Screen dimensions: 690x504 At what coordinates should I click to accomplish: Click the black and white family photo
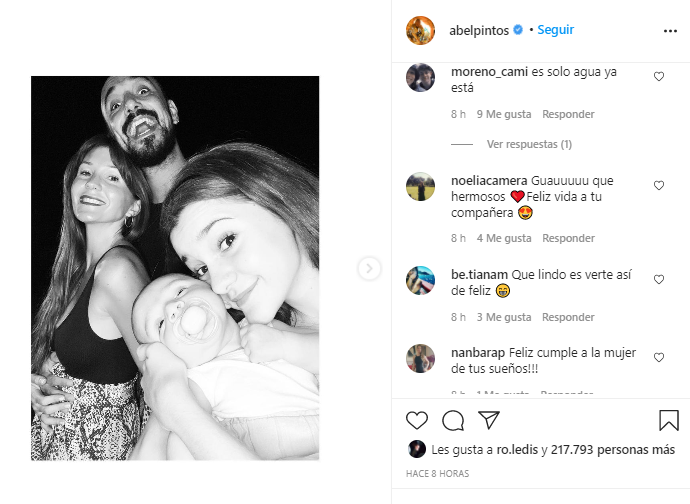point(175,268)
